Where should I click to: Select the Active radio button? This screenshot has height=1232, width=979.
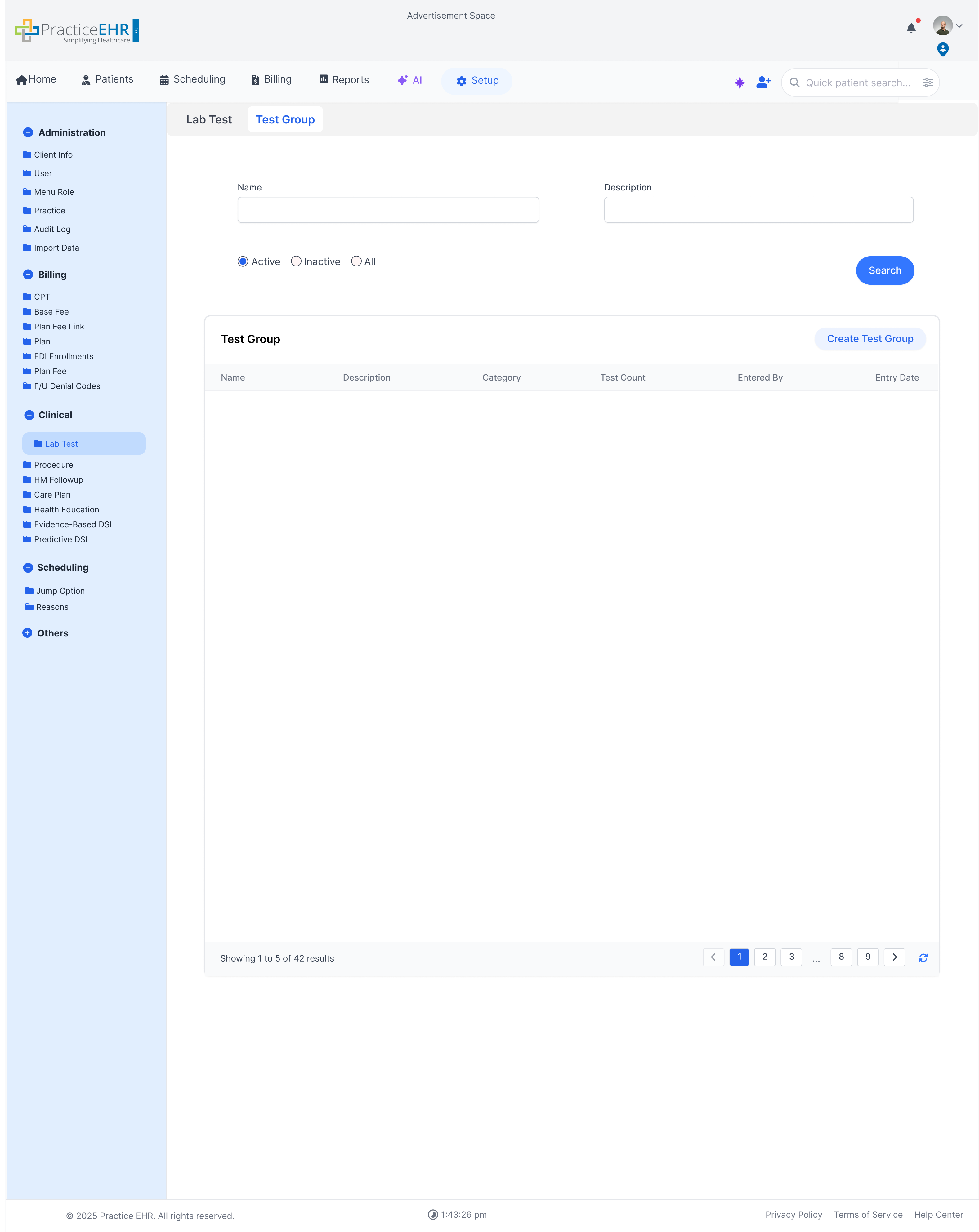click(x=243, y=261)
